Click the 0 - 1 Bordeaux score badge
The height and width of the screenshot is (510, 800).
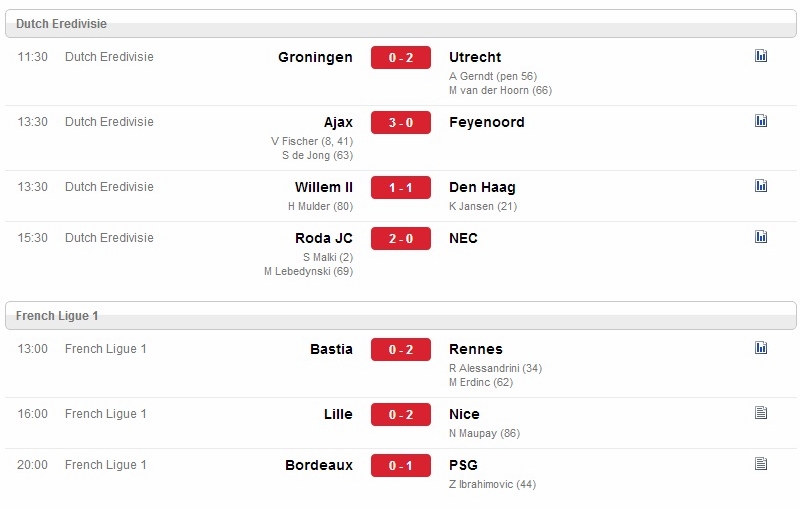(401, 466)
